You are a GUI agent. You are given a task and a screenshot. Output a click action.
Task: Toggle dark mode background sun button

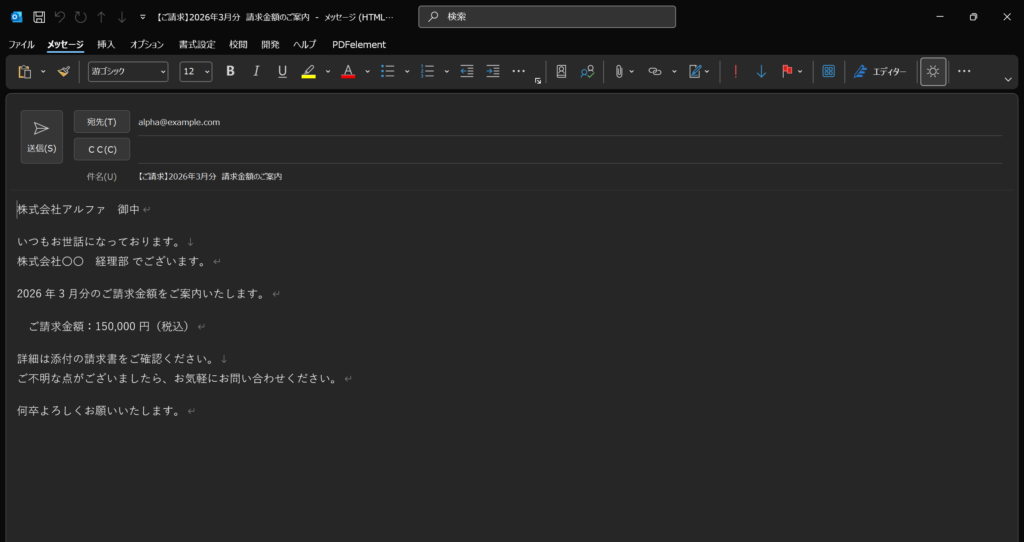pyautogui.click(x=933, y=72)
